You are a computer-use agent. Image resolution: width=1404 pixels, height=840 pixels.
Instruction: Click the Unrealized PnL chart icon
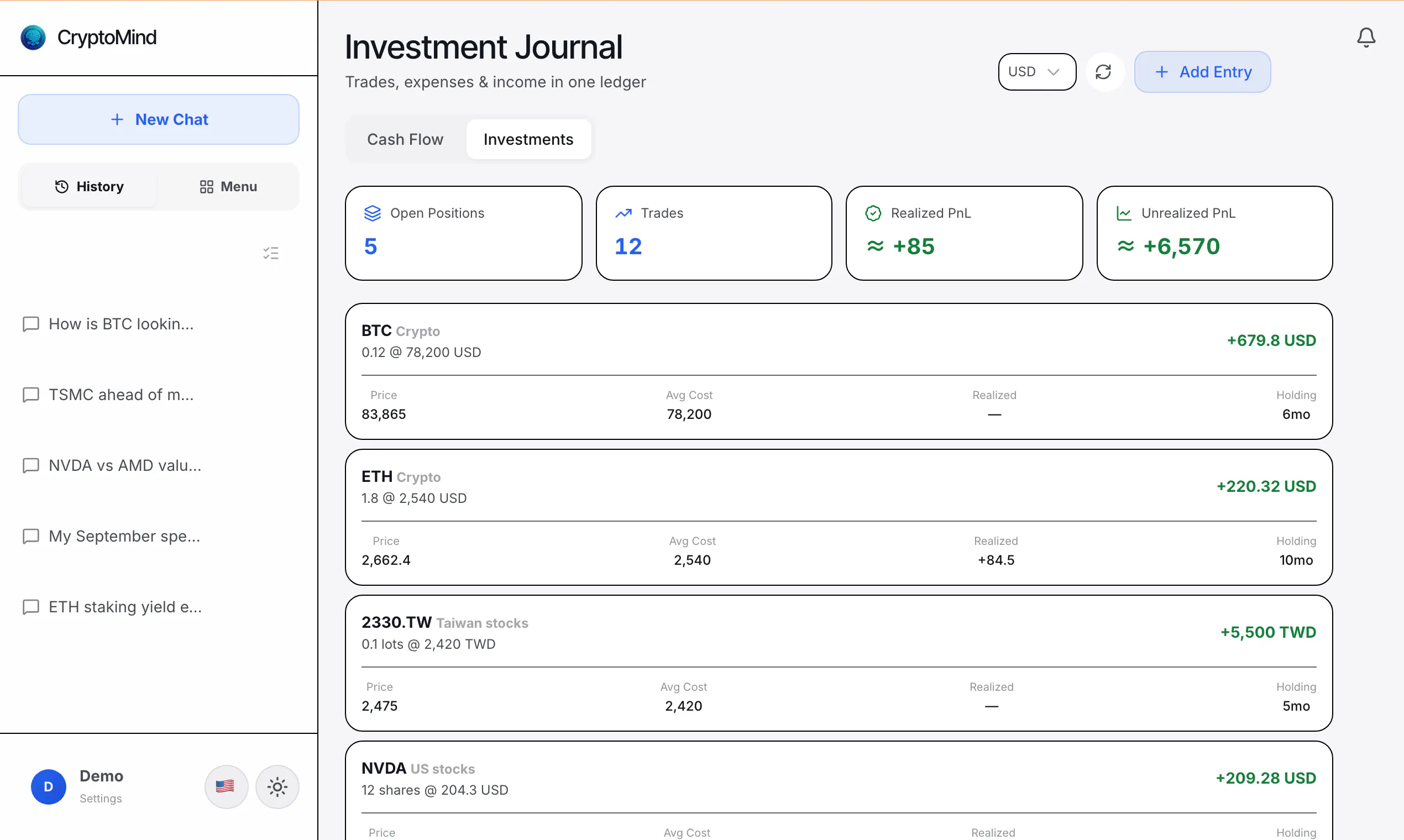tap(1124, 213)
